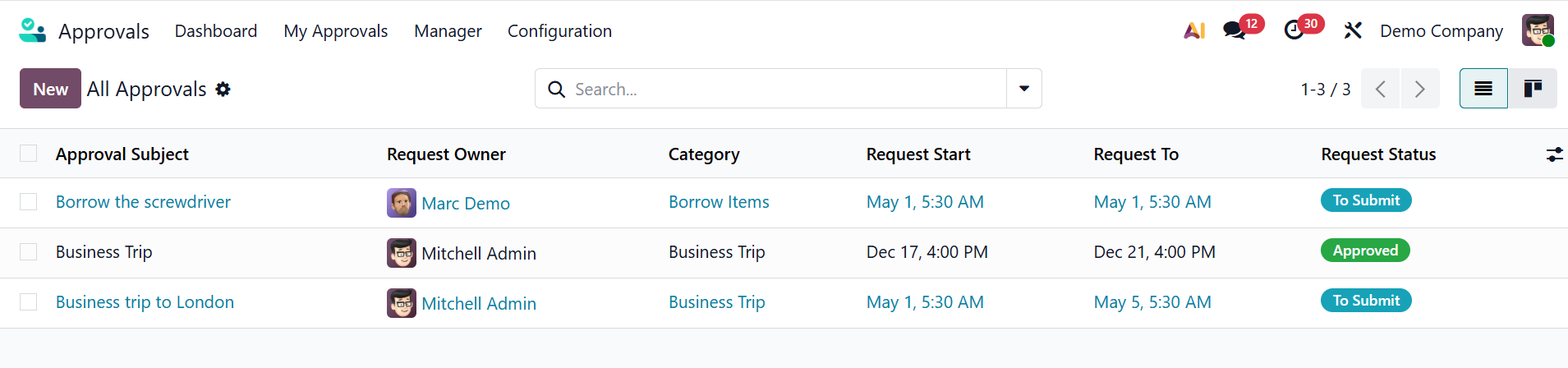Open the AI assistant icon

[1194, 31]
